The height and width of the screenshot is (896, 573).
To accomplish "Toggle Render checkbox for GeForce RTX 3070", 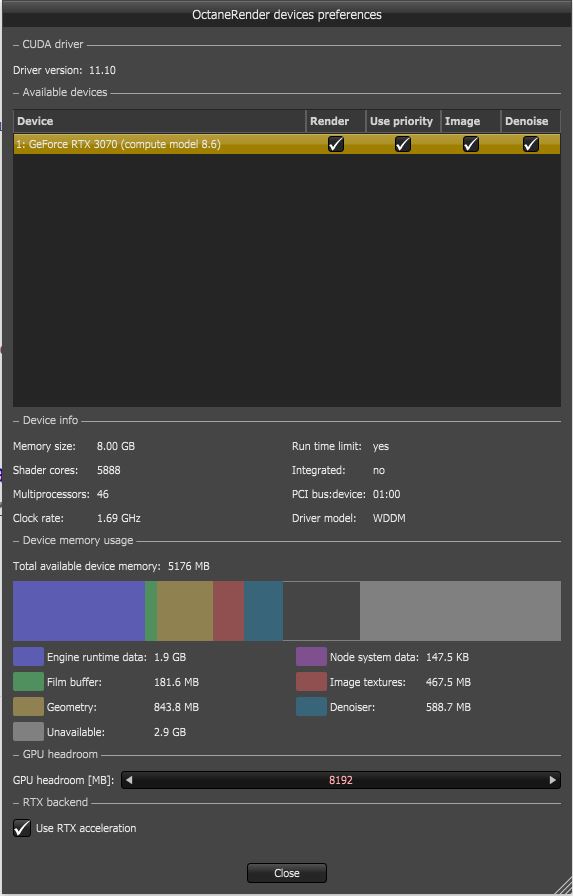I will (336, 145).
